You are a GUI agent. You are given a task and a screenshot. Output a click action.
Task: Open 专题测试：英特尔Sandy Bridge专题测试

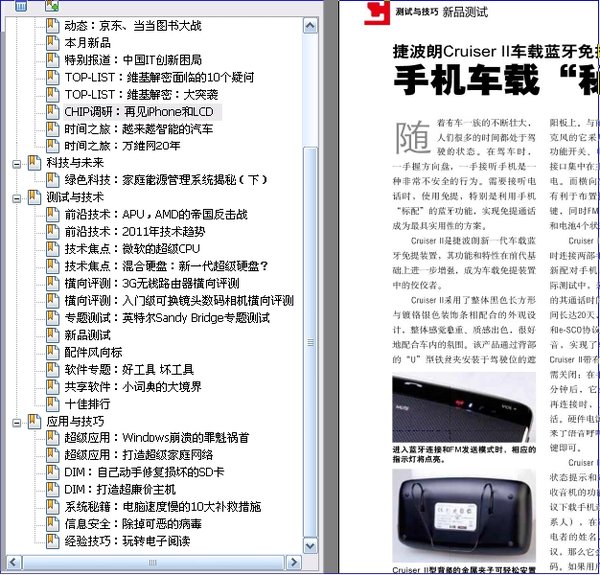click(x=167, y=318)
